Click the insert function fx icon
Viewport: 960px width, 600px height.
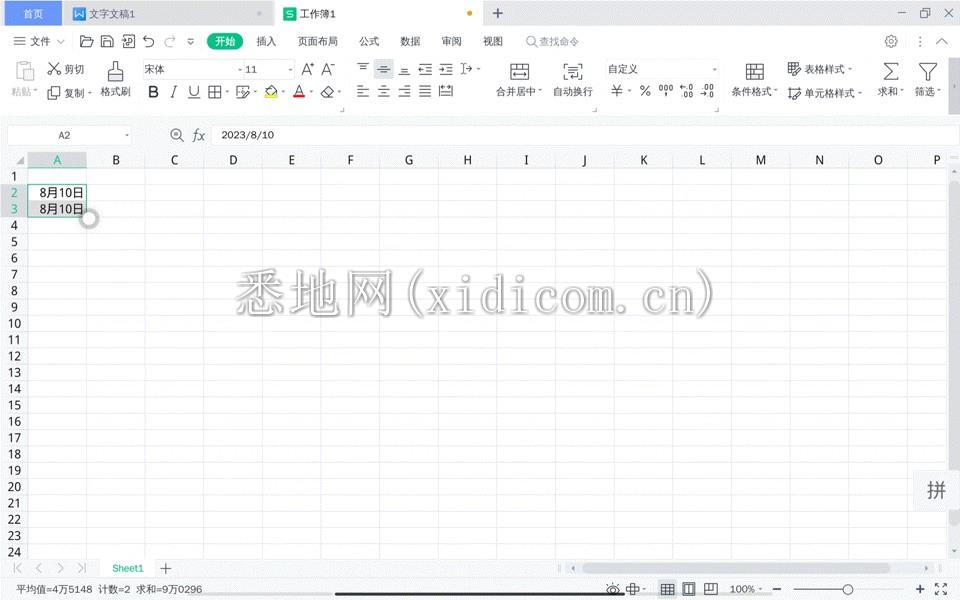(x=199, y=135)
